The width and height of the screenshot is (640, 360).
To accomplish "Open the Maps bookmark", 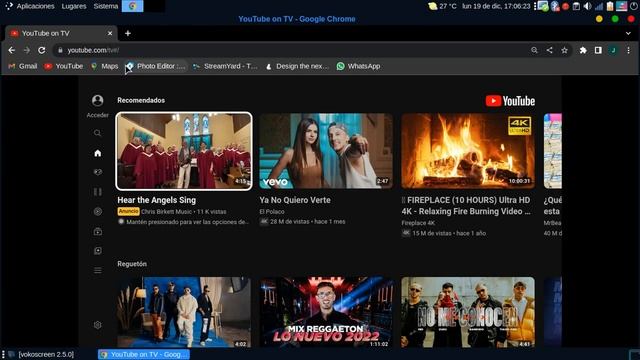I will [104, 66].
